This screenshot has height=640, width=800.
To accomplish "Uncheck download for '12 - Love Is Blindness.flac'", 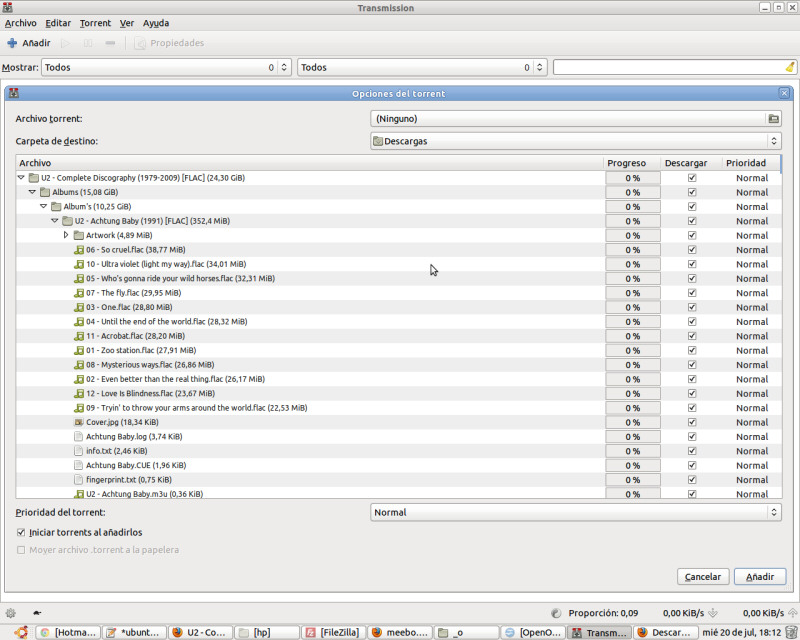I will [692, 394].
